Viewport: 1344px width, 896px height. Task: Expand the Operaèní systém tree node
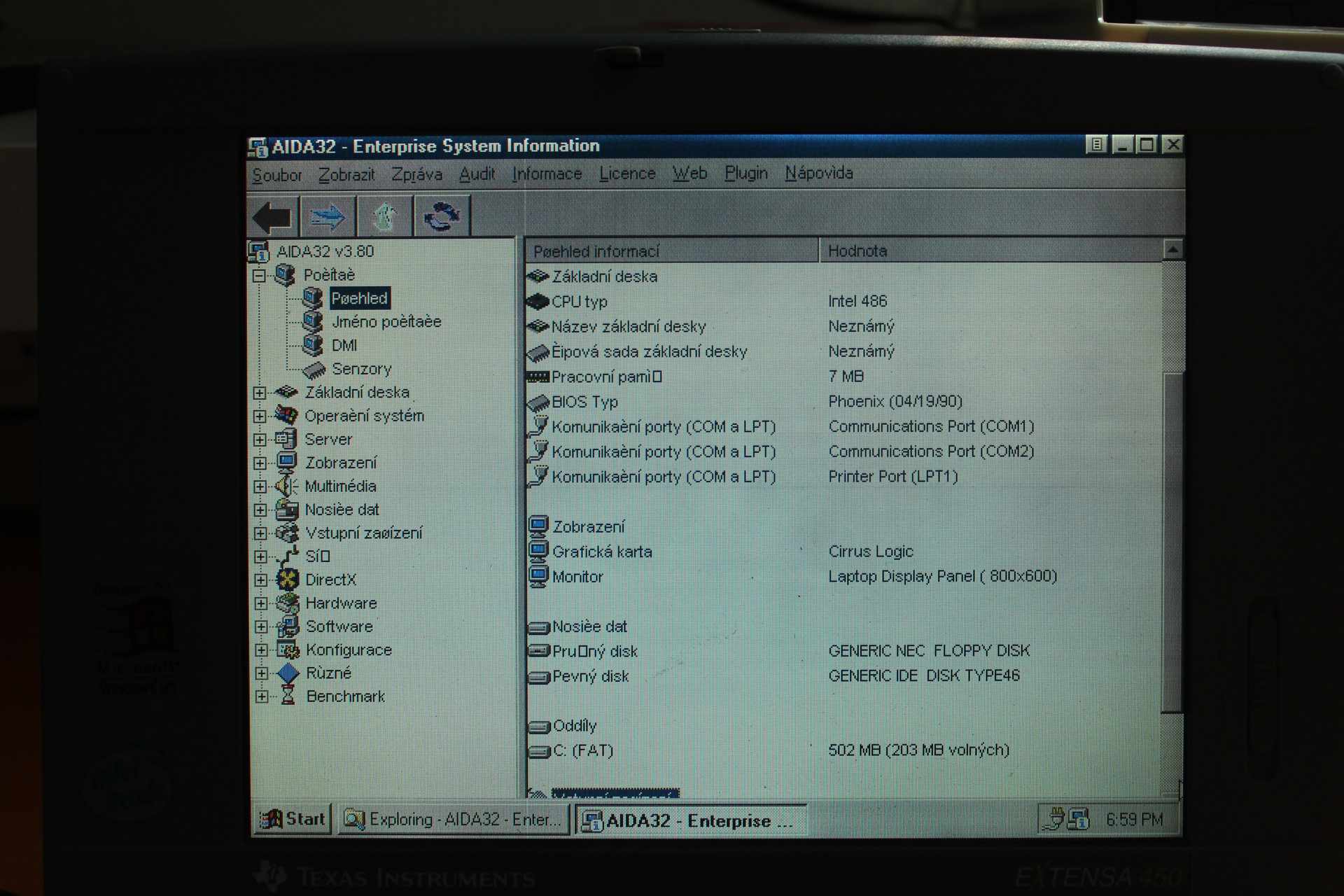260,416
